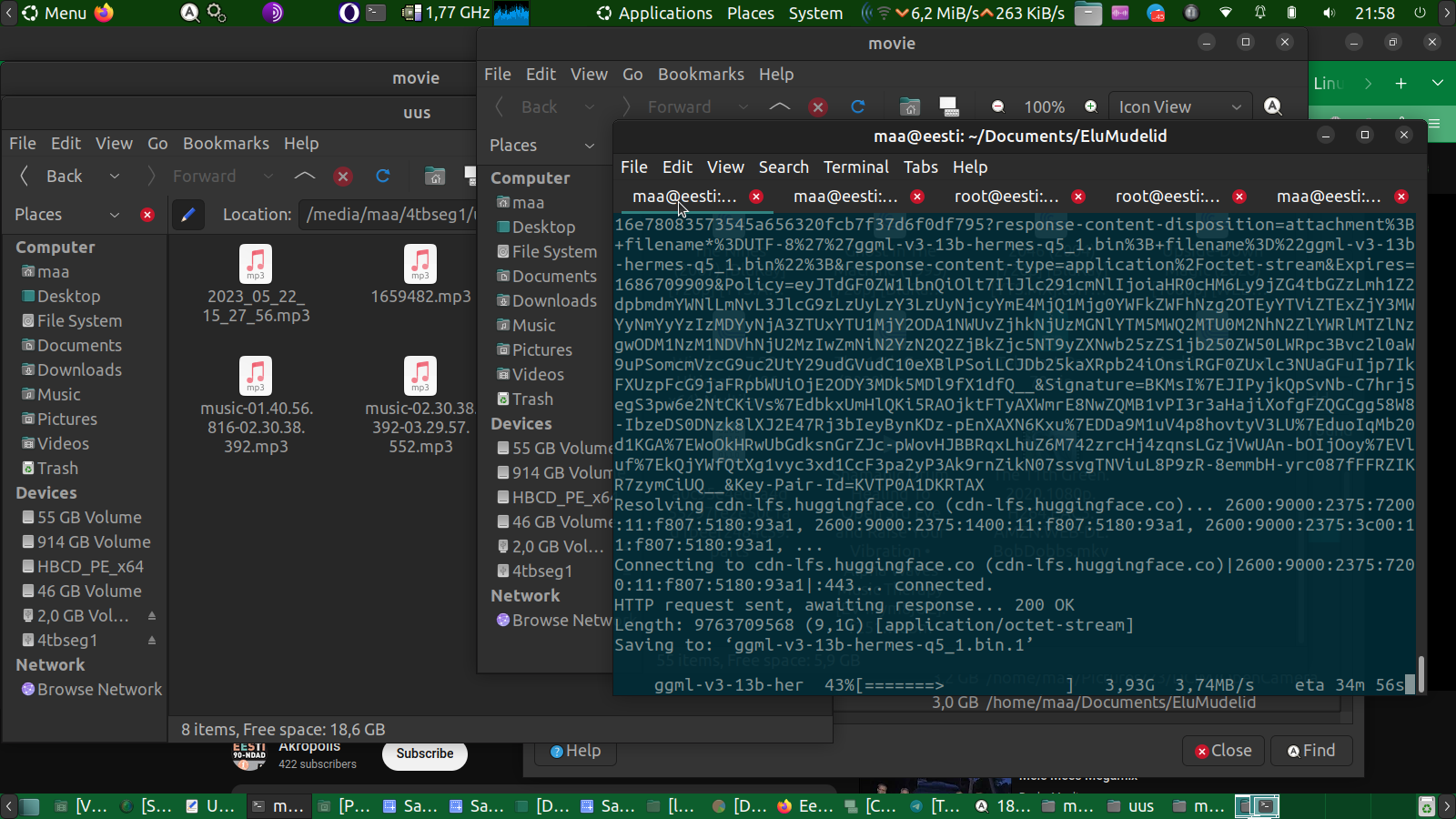Close the first maa@eesti terminal tab
The width and height of the screenshot is (1456, 819).
tap(756, 197)
